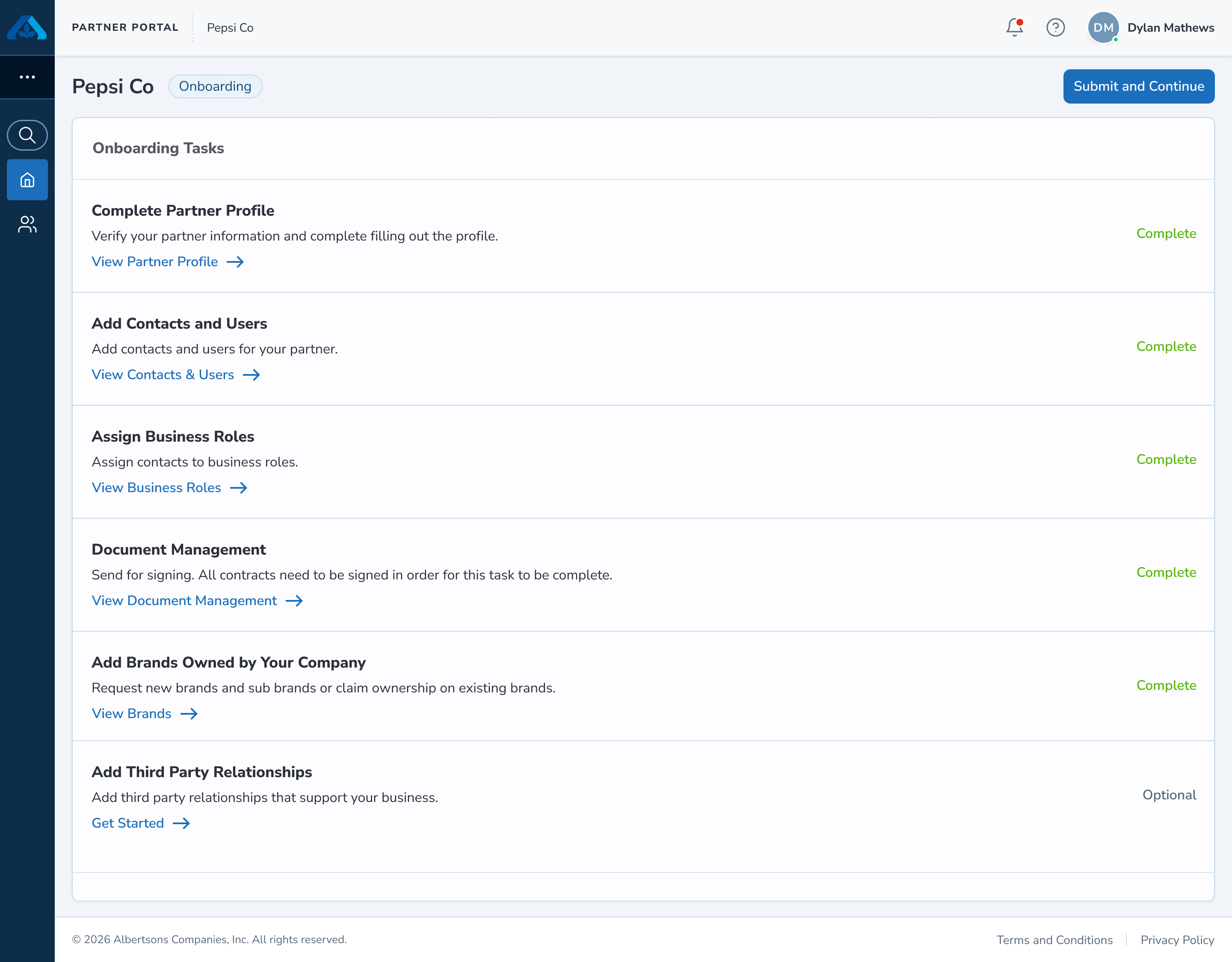Click the DM user avatar
Viewport: 1232px width, 962px height.
(1103, 27)
